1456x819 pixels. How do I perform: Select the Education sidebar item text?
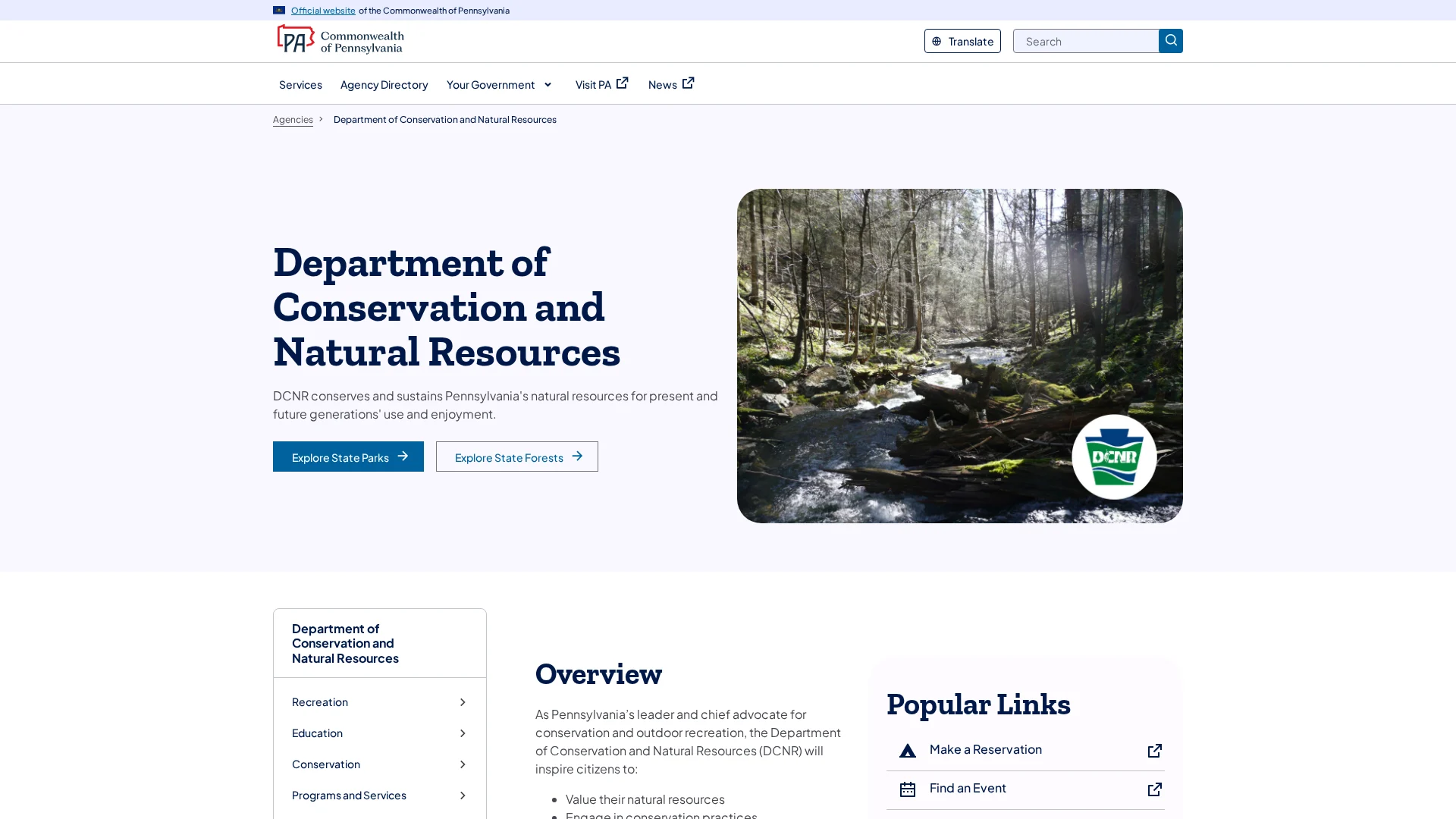tap(317, 733)
